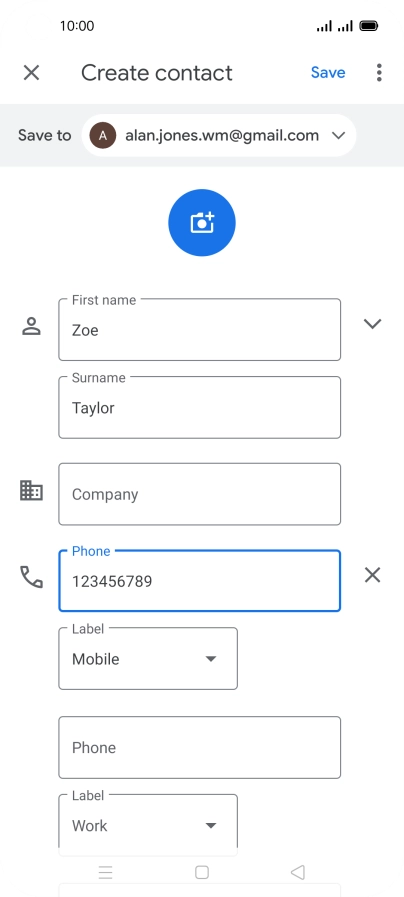
Task: Select the empty second Phone field
Action: 199,748
